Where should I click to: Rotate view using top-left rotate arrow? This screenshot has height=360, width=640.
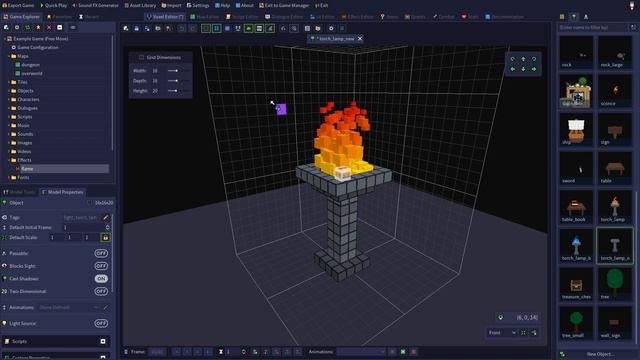coord(513,59)
